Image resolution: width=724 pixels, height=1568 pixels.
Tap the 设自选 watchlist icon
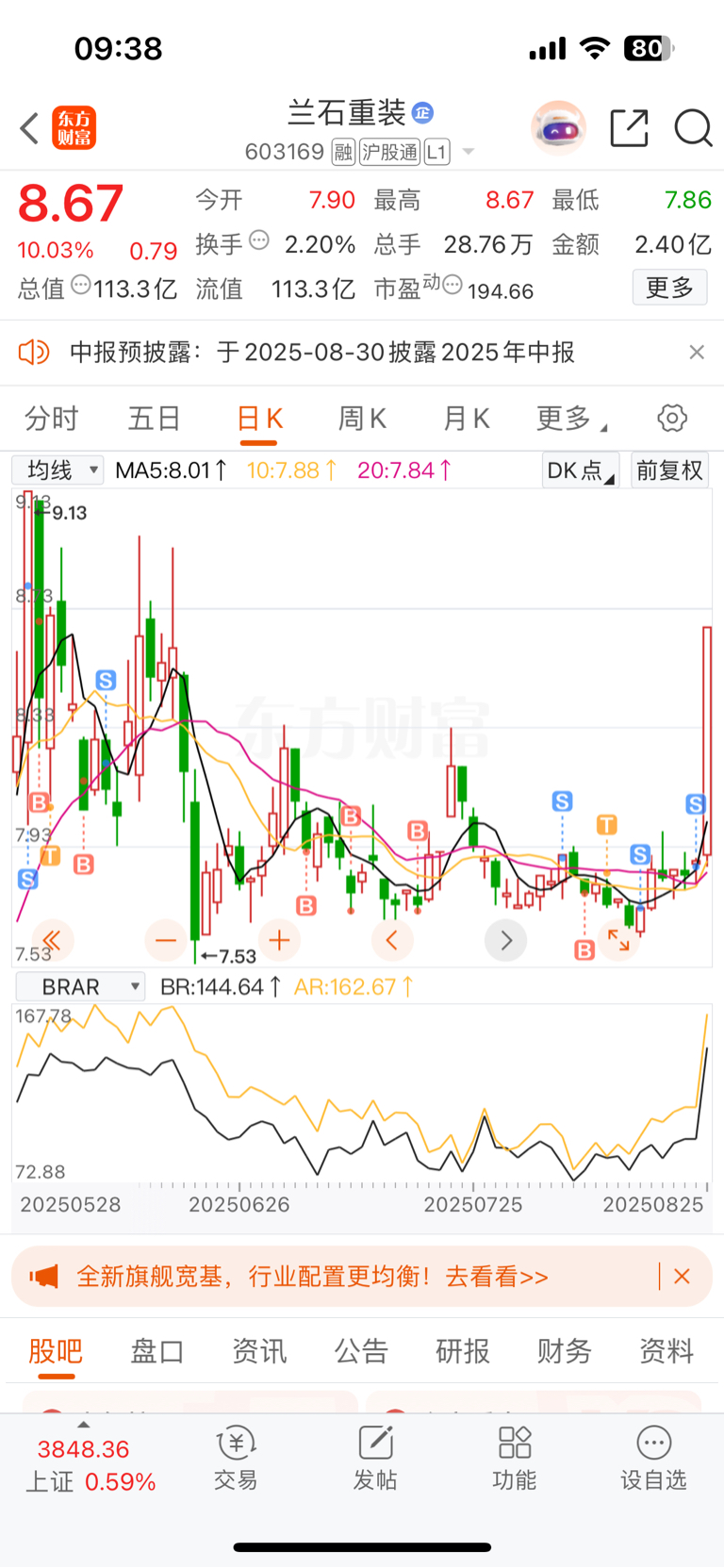point(653,1458)
